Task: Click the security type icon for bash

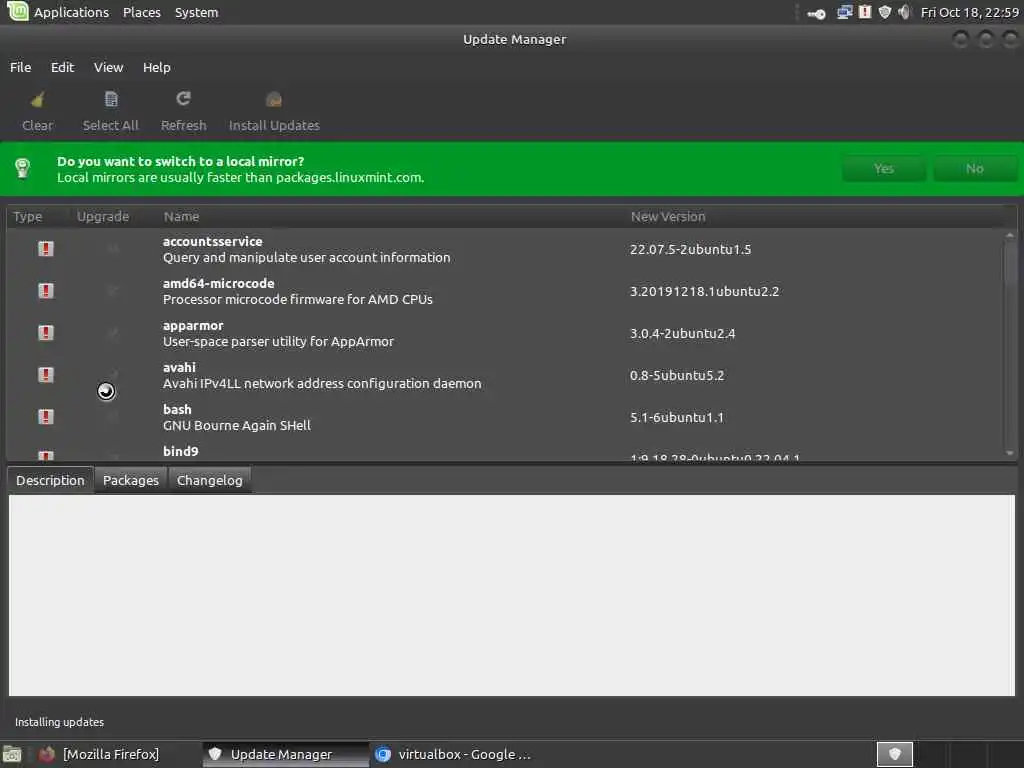Action: pyautogui.click(x=46, y=417)
